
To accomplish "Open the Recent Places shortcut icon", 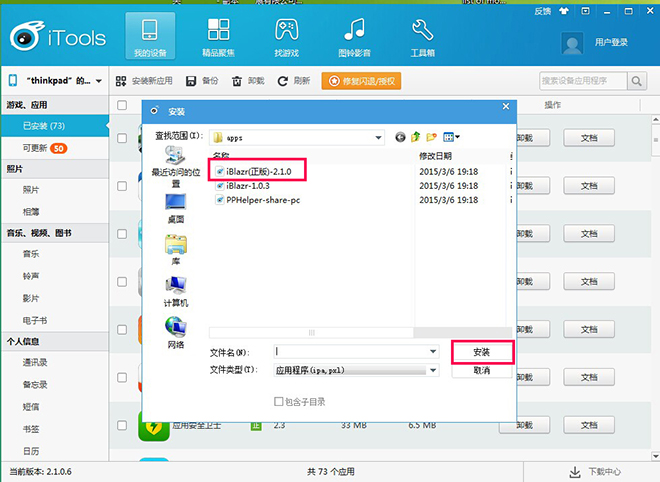I will tap(175, 155).
